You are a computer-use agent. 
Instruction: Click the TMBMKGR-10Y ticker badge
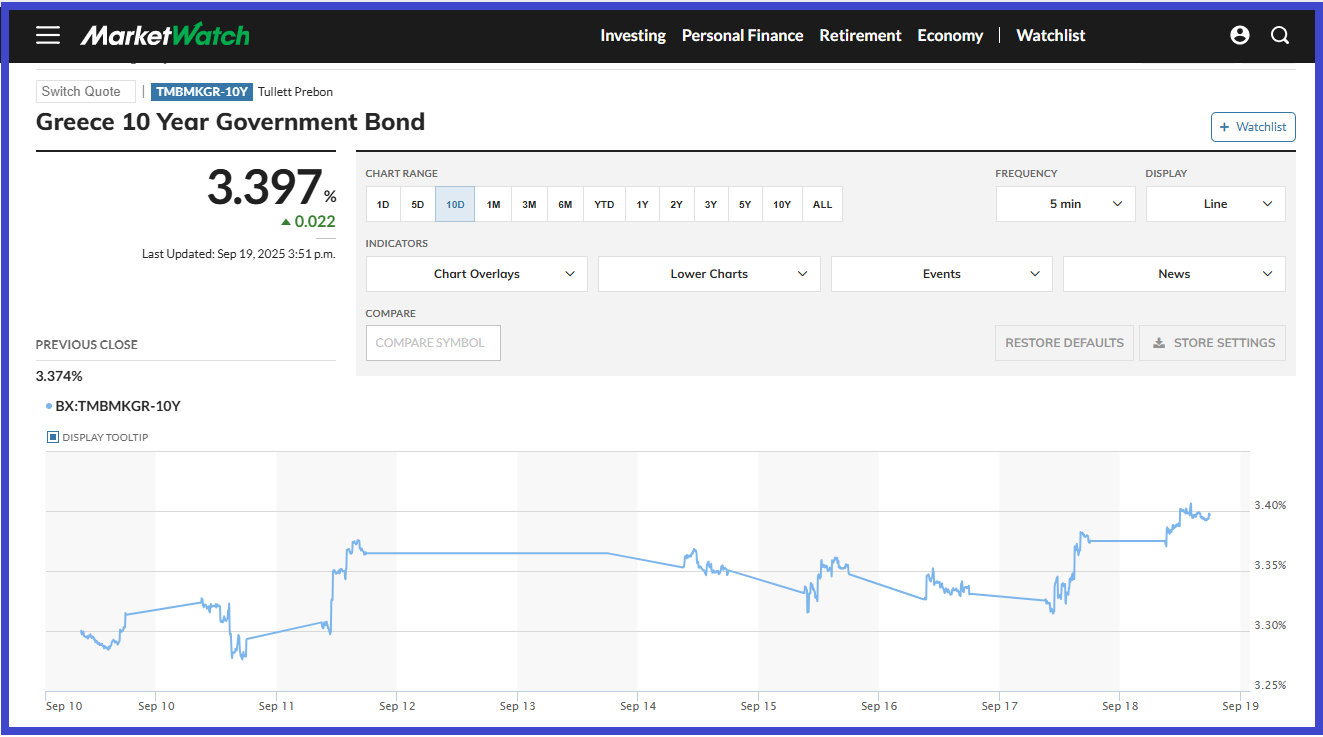[202, 92]
